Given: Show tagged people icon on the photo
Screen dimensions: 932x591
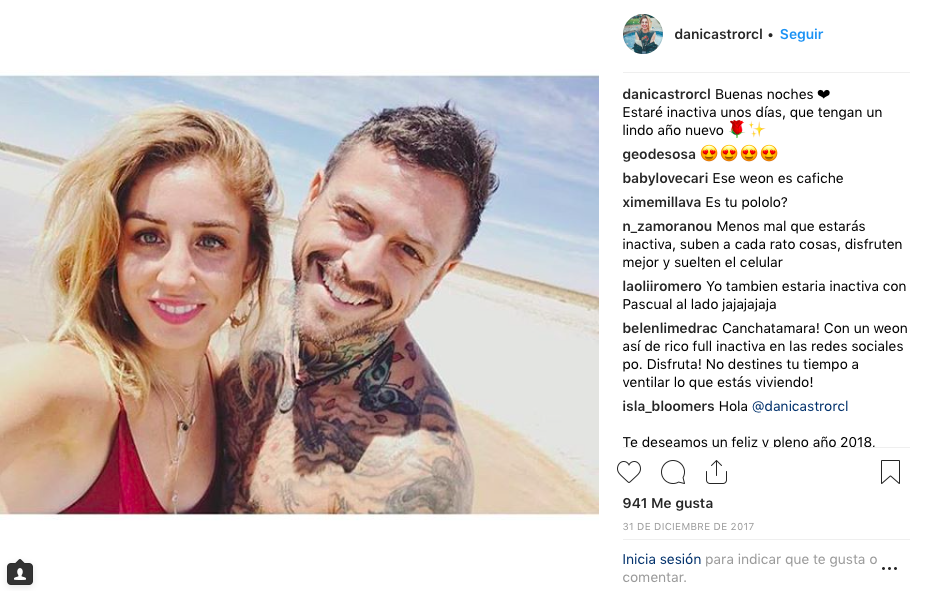Looking at the screenshot, I should (x=20, y=573).
